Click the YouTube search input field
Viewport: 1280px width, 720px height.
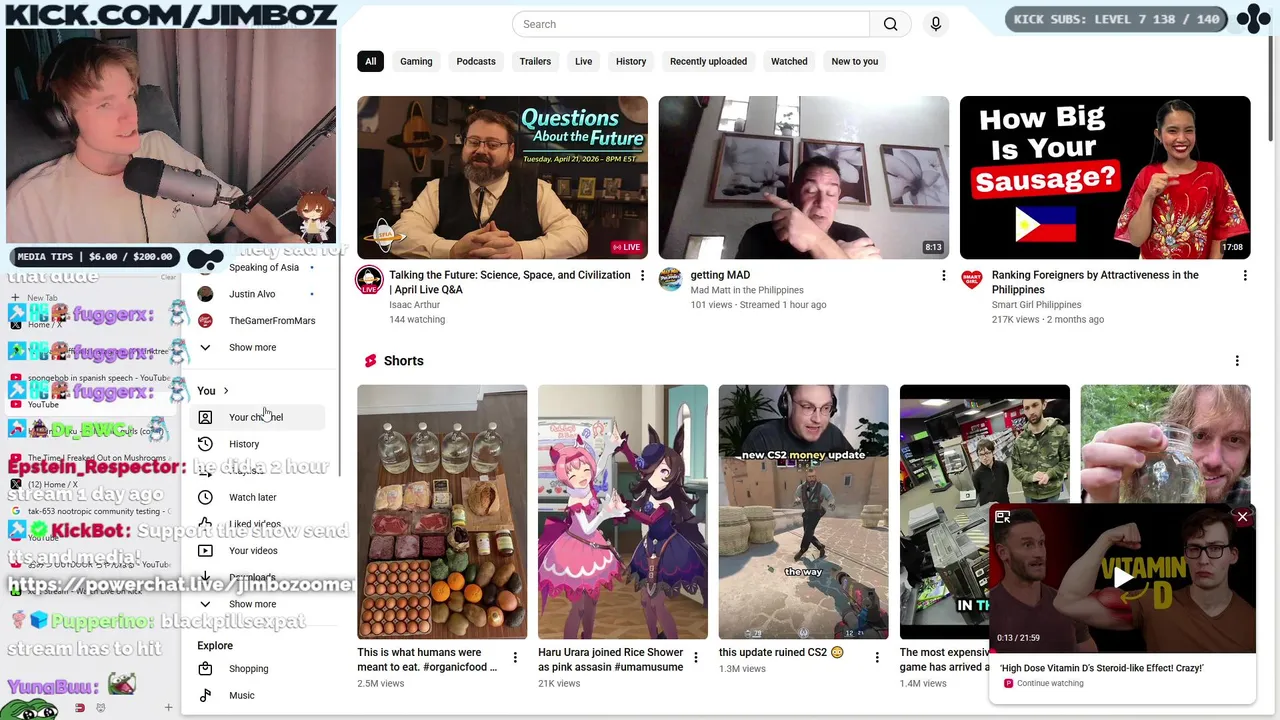point(691,24)
